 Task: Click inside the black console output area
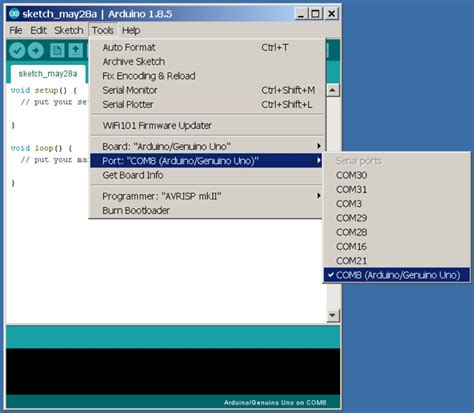coord(173,372)
